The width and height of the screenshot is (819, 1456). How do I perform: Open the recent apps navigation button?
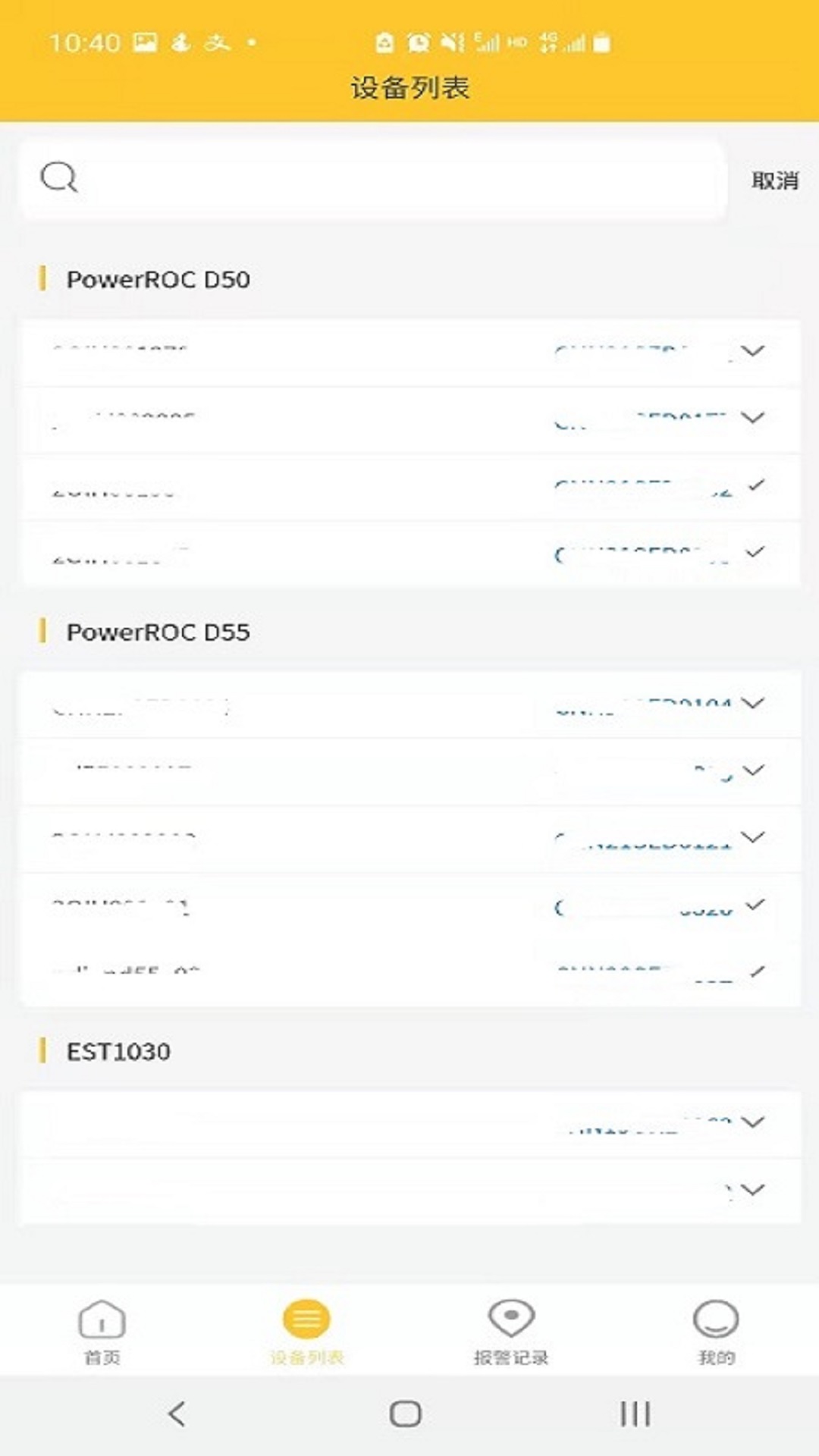635,1414
